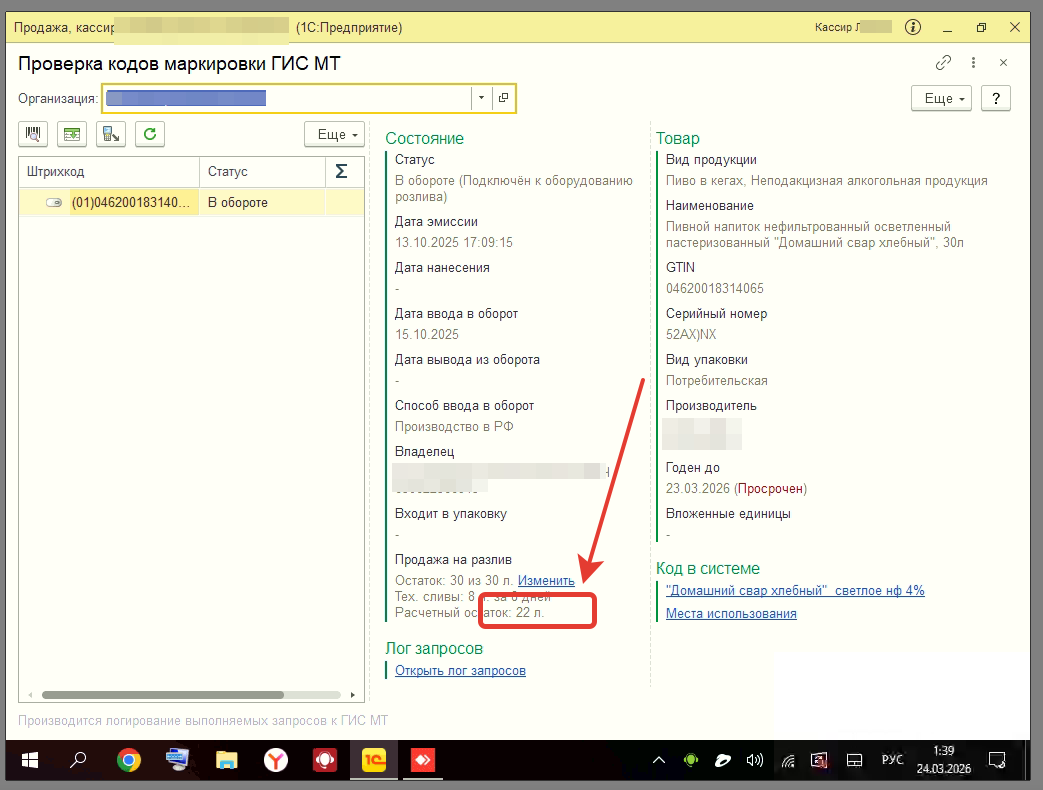Viewport: 1043px width, 790px height.
Task: Sort by the Штрихкод column header
Action: pos(108,172)
